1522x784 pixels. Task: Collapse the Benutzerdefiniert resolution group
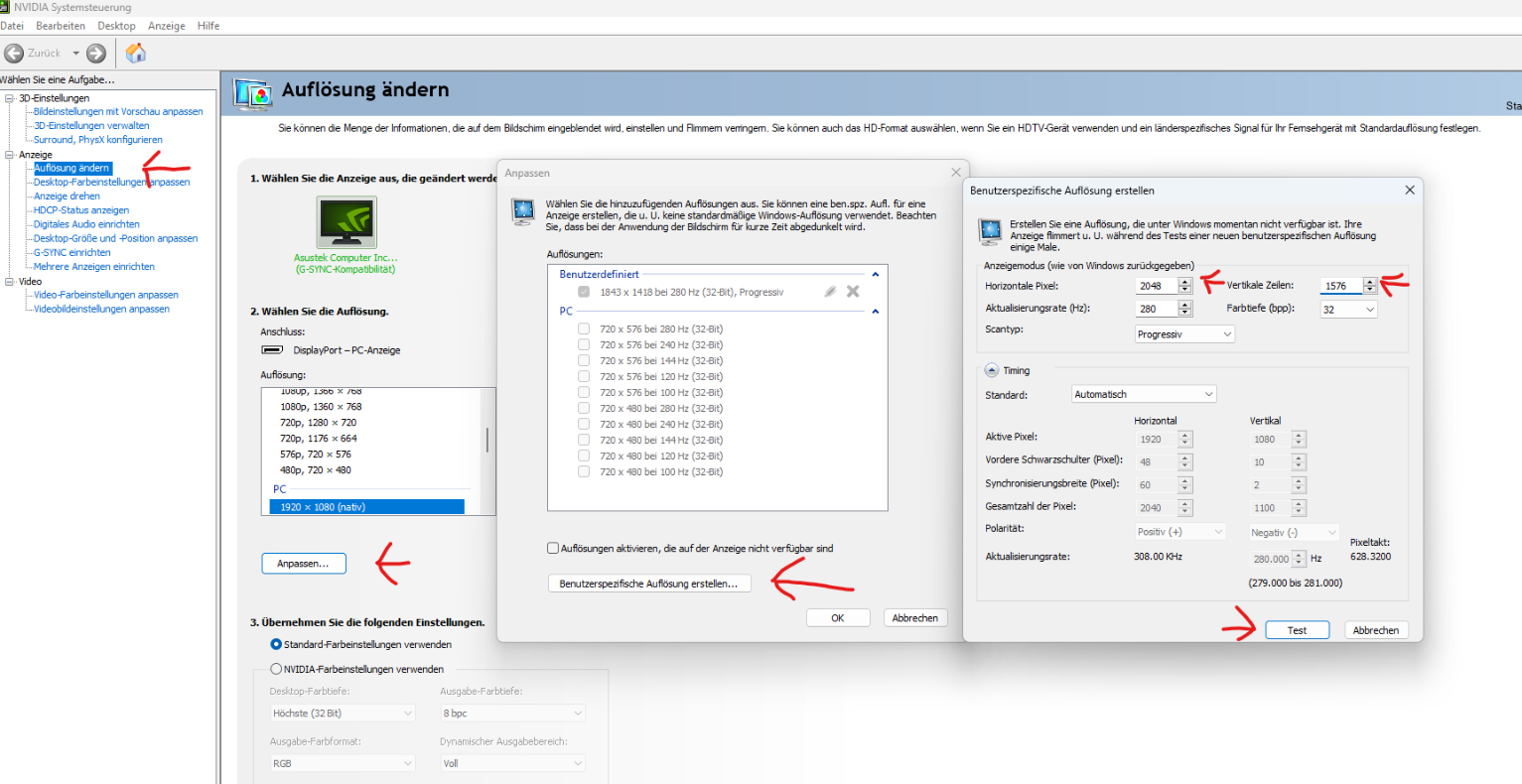coord(876,275)
